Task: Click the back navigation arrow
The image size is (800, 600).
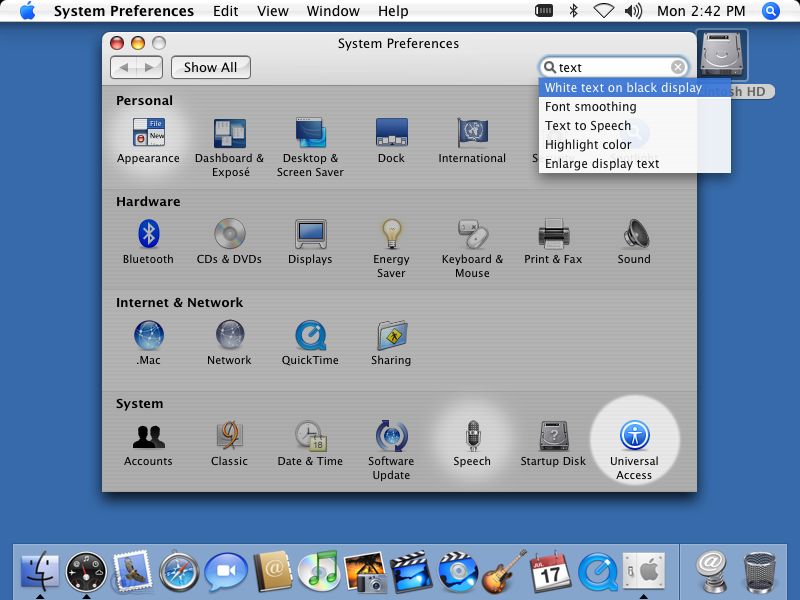Action: [127, 67]
